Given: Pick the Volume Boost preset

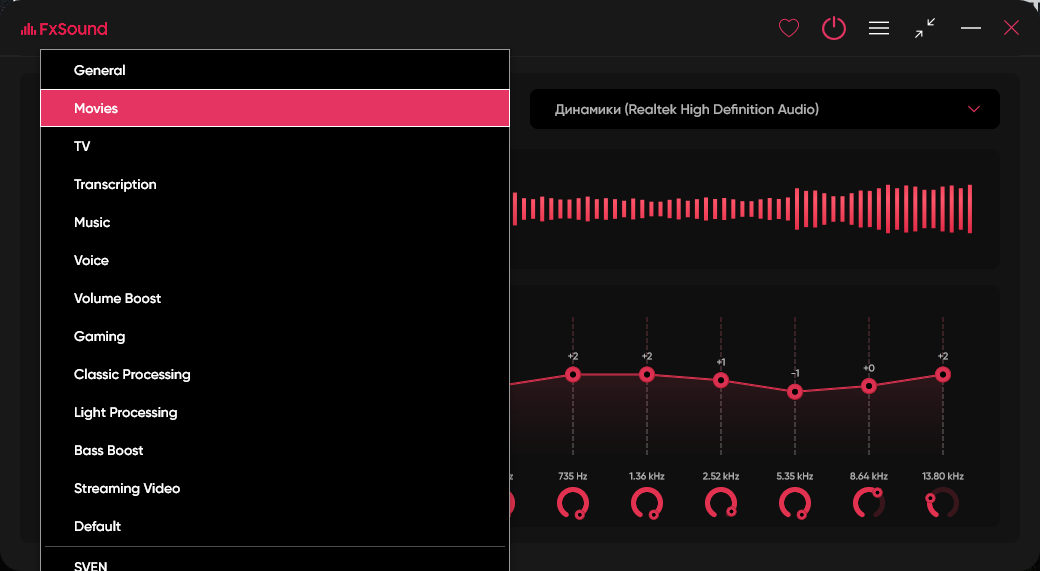Looking at the screenshot, I should coord(117,299).
